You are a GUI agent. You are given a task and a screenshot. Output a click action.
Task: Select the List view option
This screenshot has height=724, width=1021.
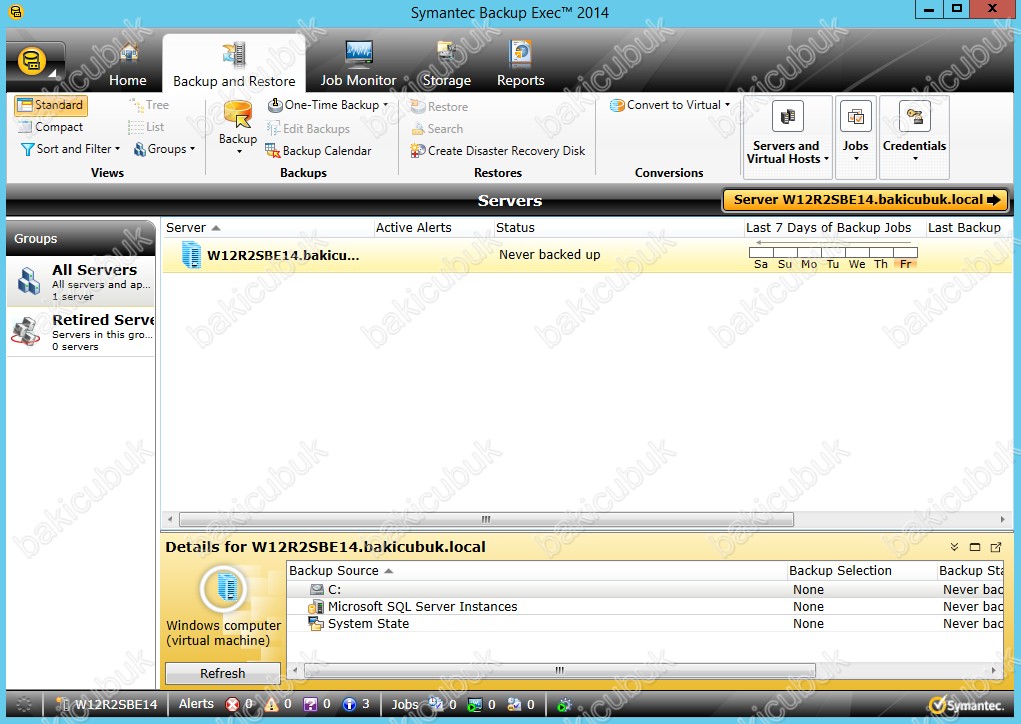tap(147, 127)
